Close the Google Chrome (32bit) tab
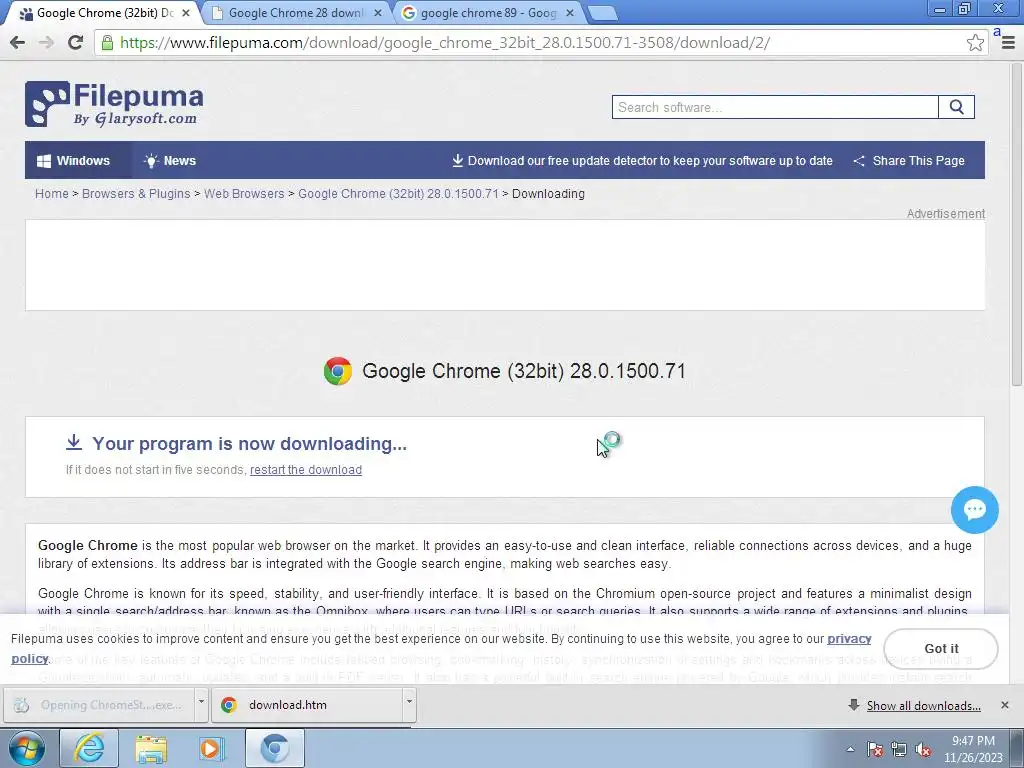The image size is (1024, 768). [x=186, y=13]
